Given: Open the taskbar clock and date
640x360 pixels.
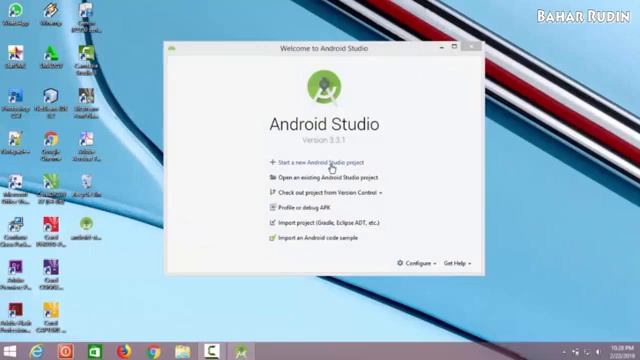Looking at the screenshot, I should click(622, 352).
